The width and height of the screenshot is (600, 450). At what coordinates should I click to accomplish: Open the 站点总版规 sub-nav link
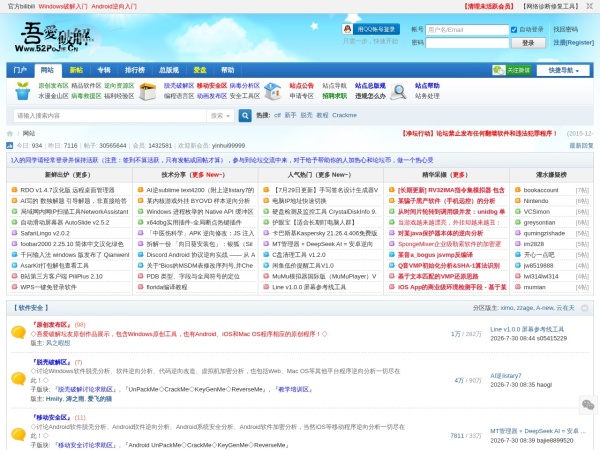click(370, 86)
